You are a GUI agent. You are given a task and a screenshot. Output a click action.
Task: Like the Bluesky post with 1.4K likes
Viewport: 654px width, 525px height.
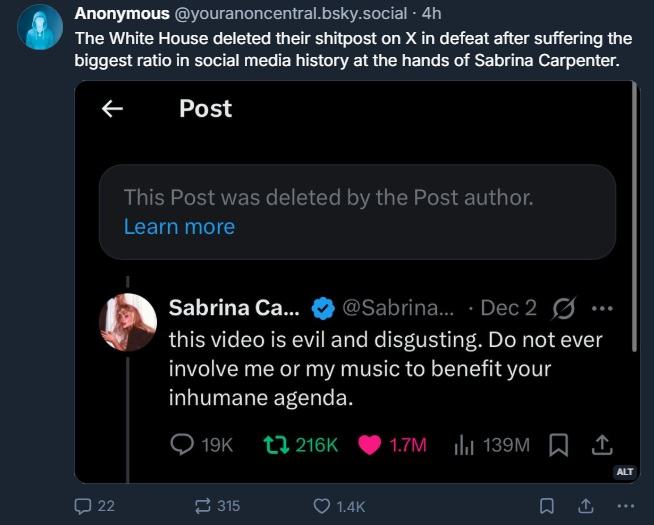[x=322, y=506]
